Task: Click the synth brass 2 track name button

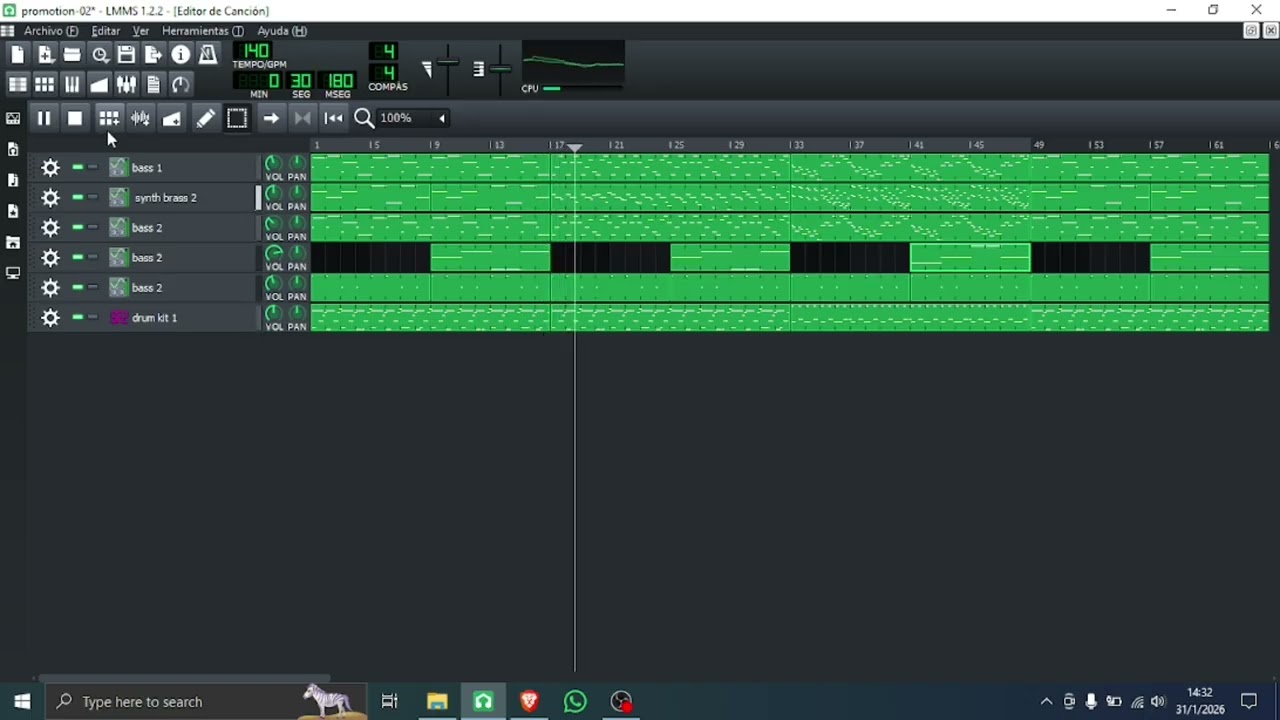Action: tap(180, 198)
